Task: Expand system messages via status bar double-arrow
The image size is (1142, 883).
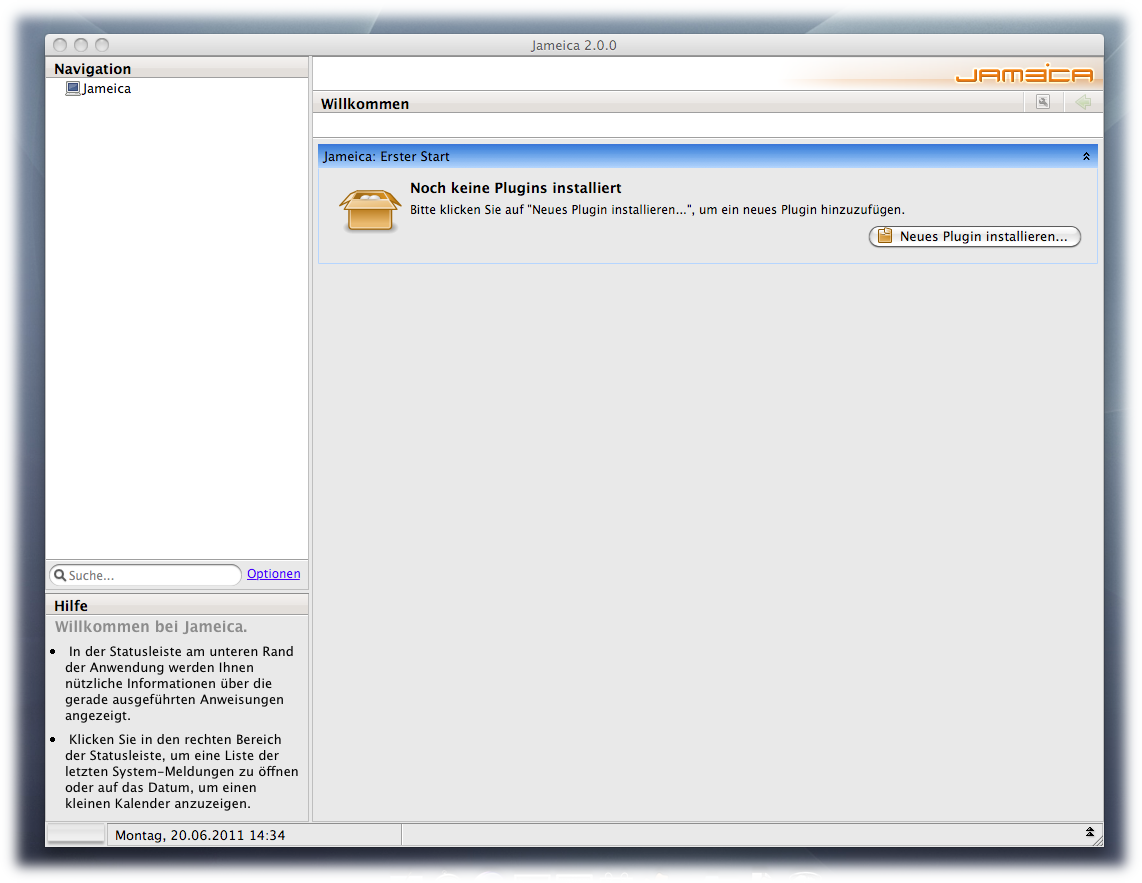Action: tap(1090, 832)
